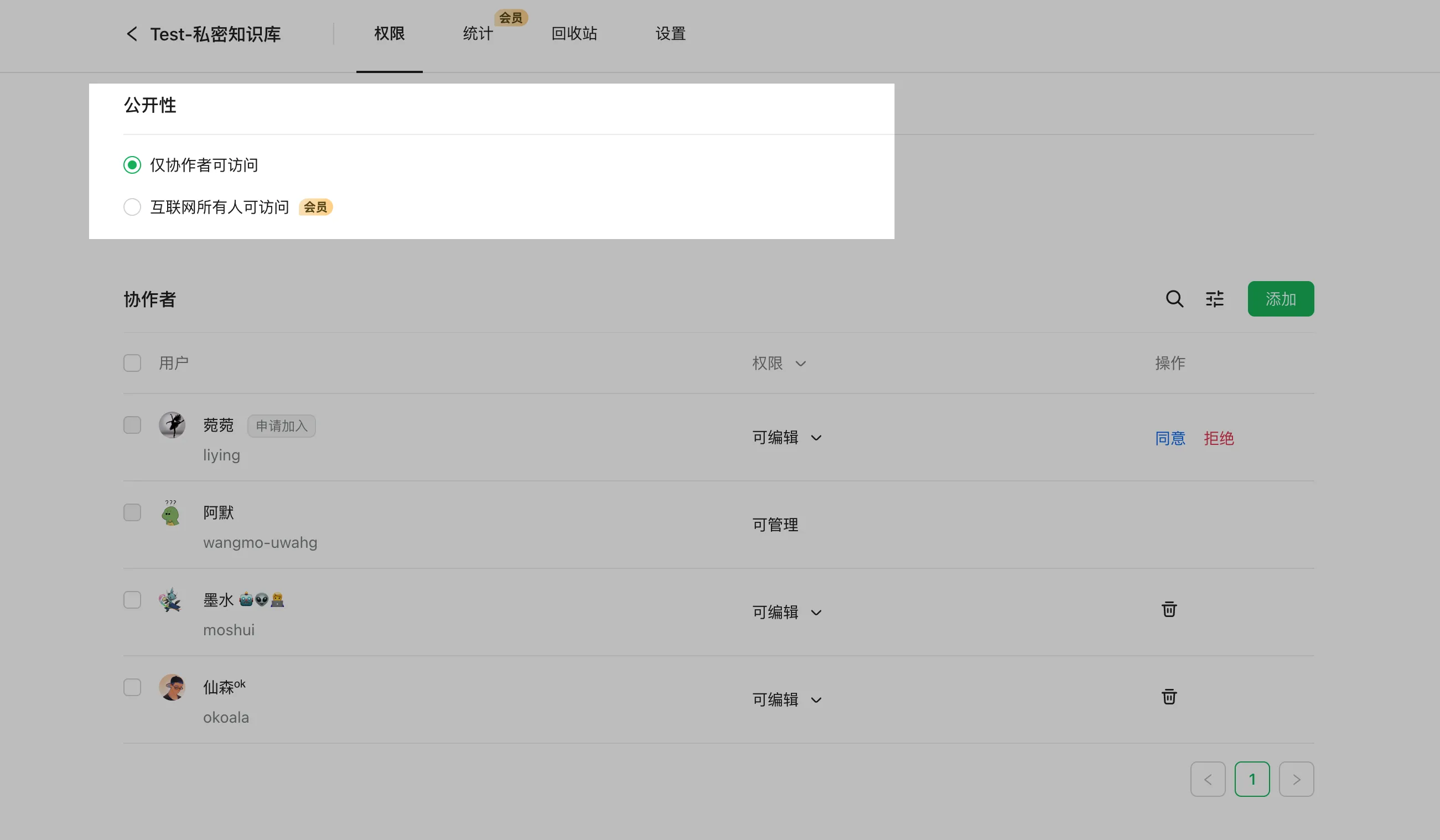Click the back arrow beside Test-私密知识库
The width and height of the screenshot is (1440, 840).
click(131, 34)
